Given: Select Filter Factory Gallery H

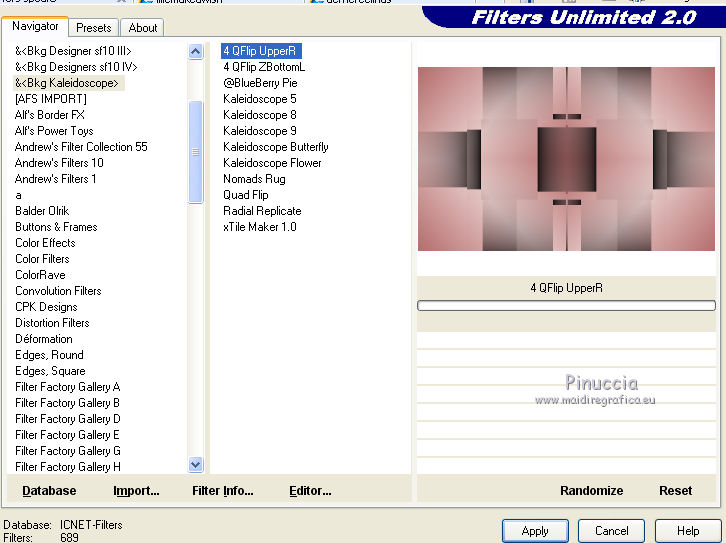Looking at the screenshot, I should point(68,467).
